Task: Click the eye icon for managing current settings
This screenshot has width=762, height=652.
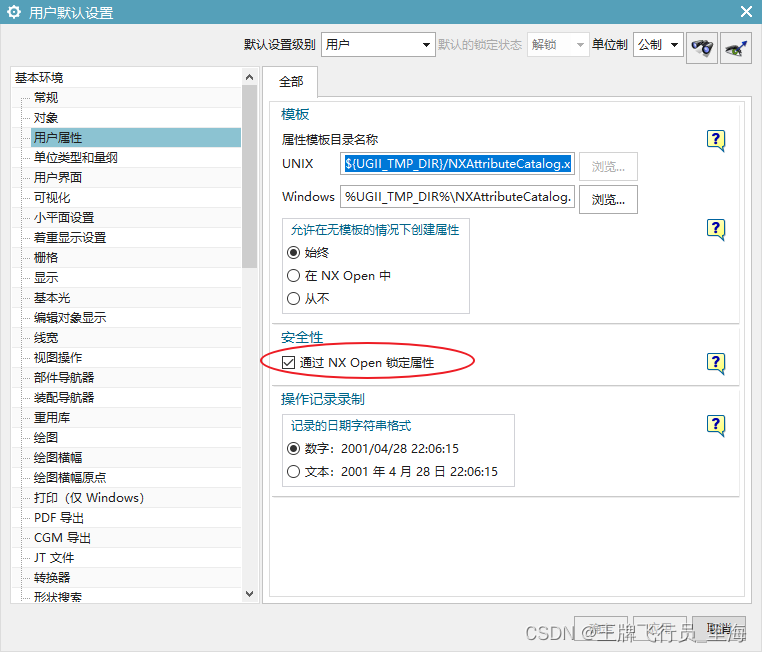Action: pos(736,48)
